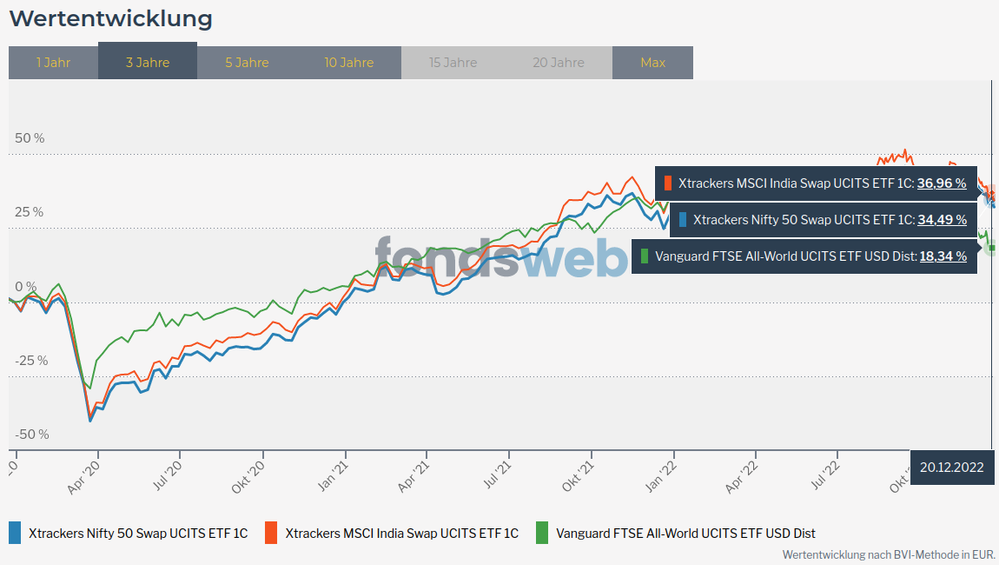Click the 34,49 % Nifty 50 tooltip value
Screen dimensions: 999x565
click(942, 219)
